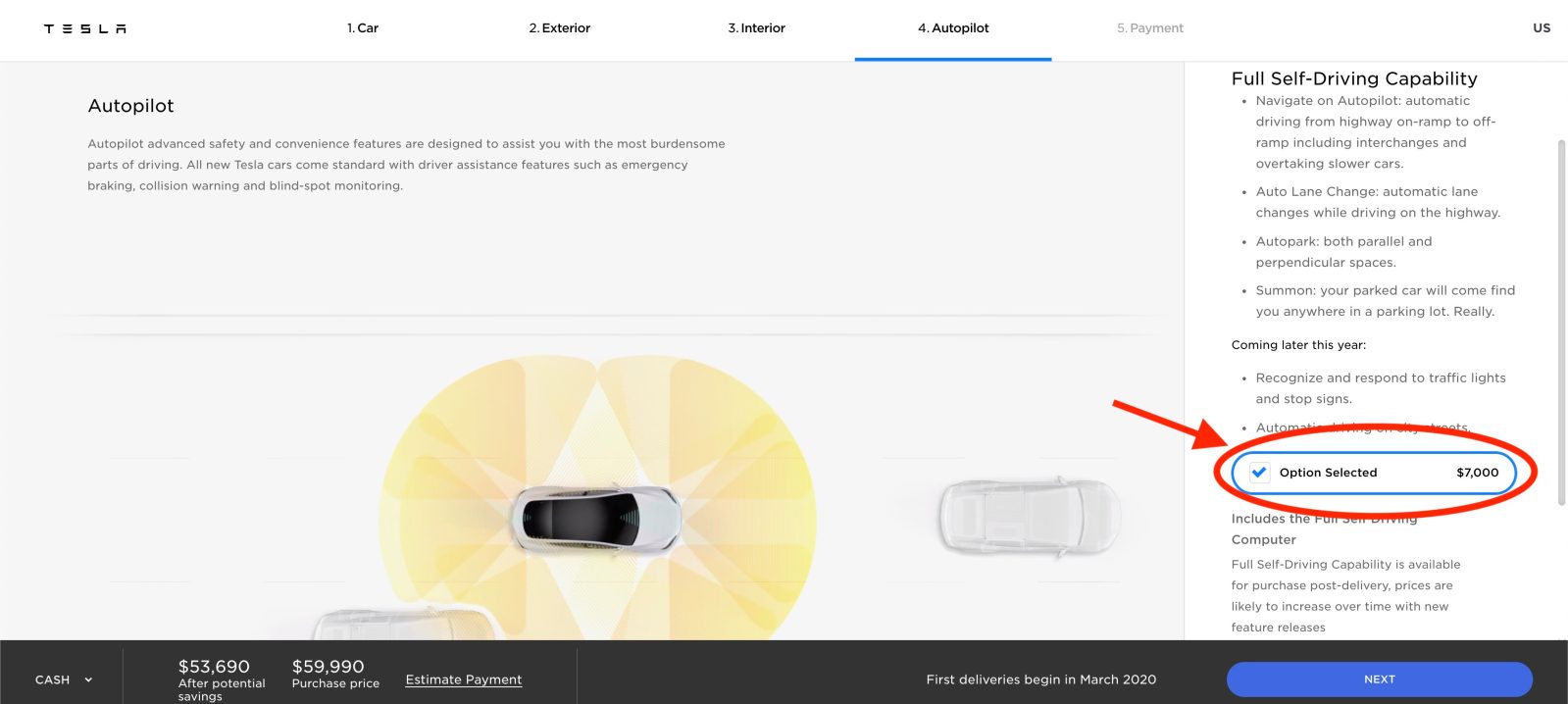1568x704 pixels.
Task: Go to the 1. Car step
Action: pos(363,28)
